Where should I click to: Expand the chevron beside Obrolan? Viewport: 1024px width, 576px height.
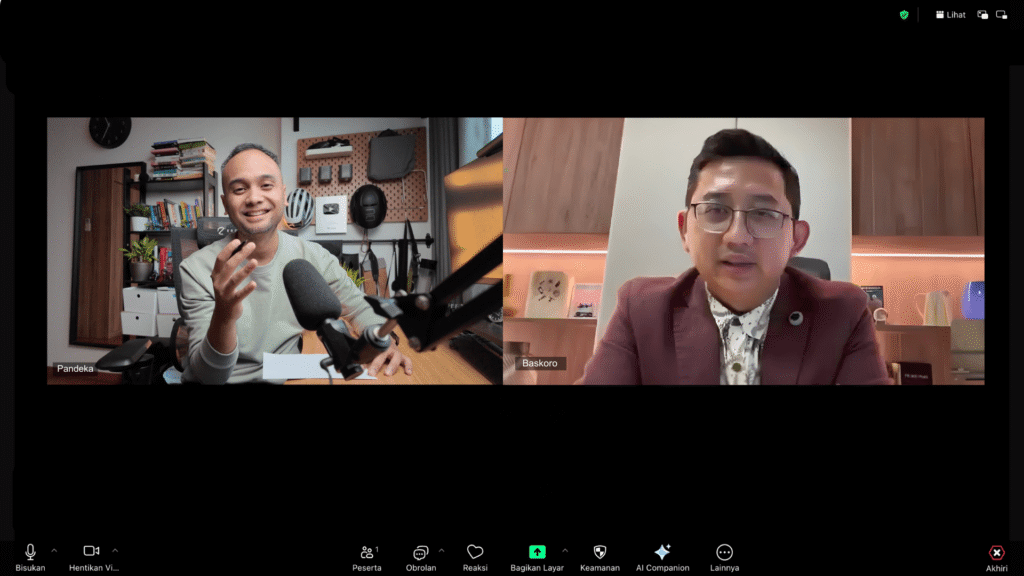click(441, 550)
